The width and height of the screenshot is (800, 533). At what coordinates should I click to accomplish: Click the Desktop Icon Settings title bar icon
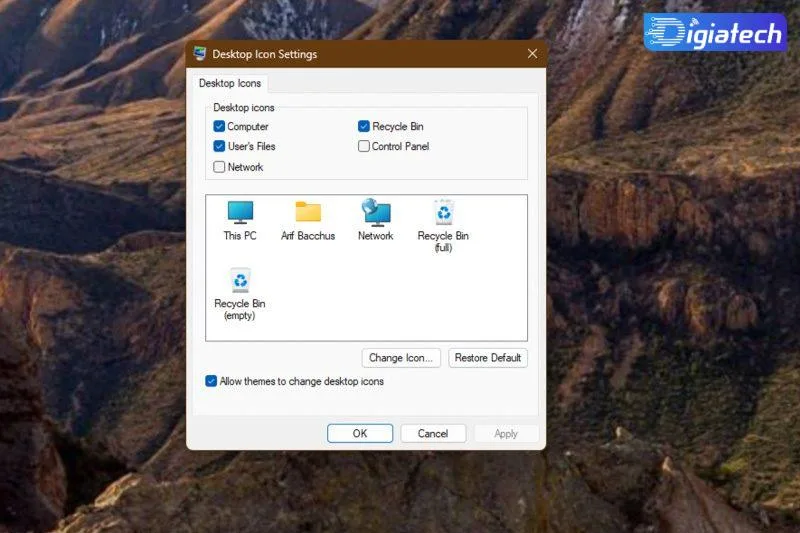click(199, 54)
